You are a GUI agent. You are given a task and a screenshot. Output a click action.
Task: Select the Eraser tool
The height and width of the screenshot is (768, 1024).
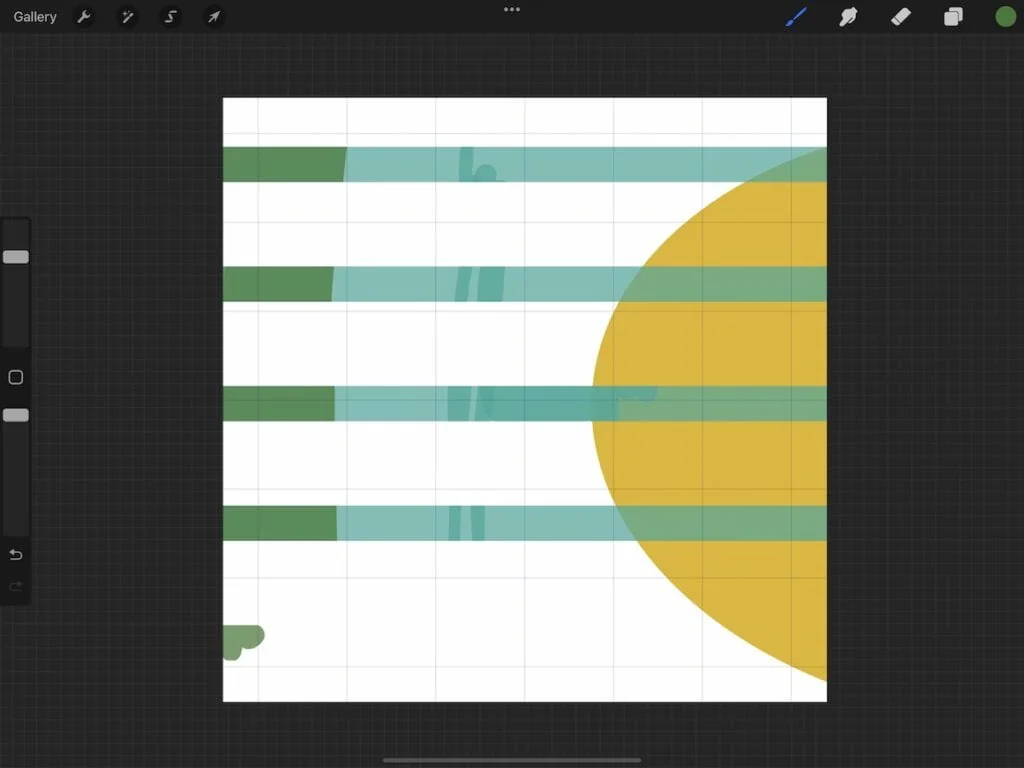901,17
